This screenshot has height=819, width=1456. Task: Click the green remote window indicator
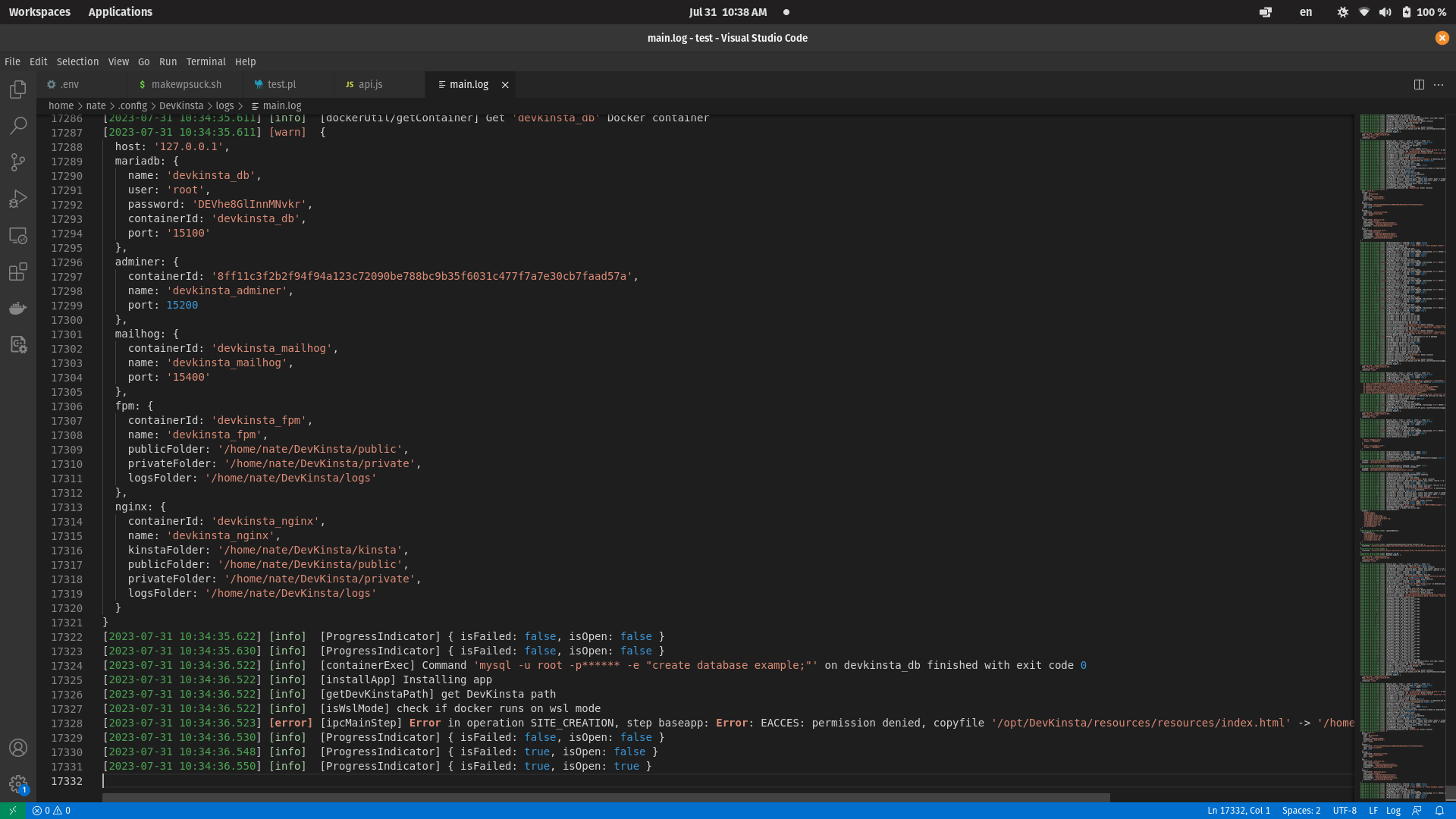(12, 811)
